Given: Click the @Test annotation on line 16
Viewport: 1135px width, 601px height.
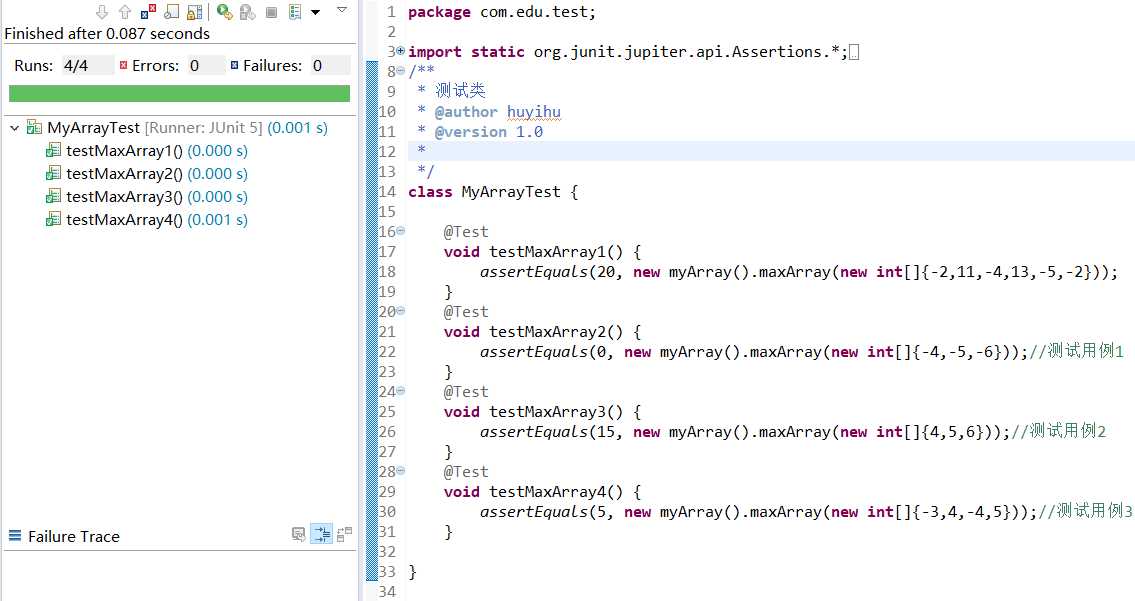Looking at the screenshot, I should [x=466, y=232].
